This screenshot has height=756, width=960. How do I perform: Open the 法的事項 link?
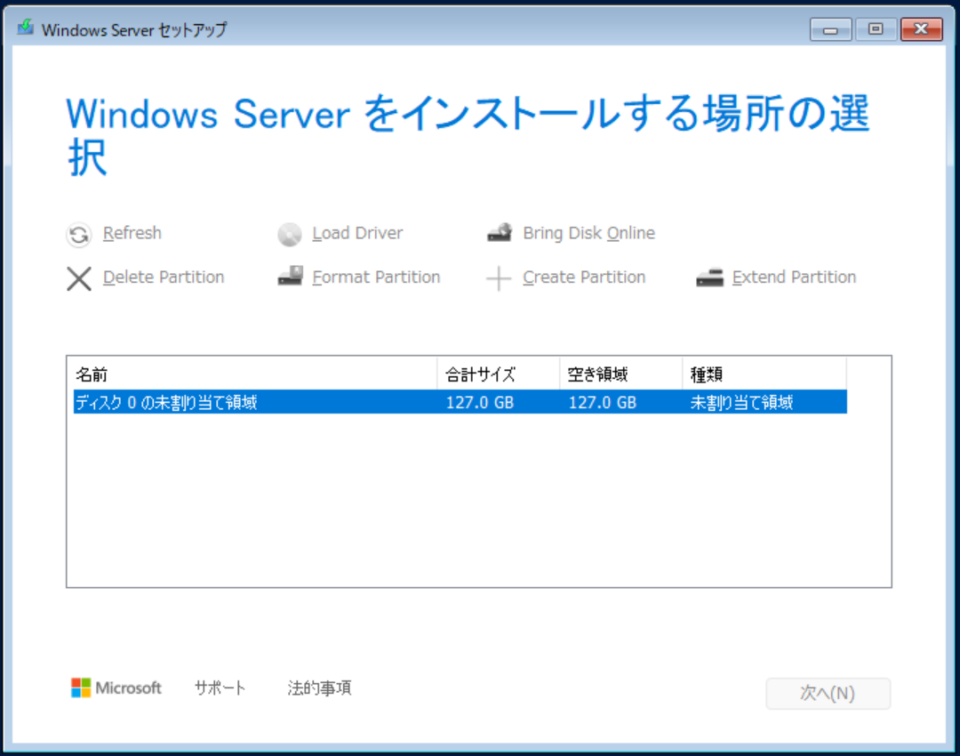click(320, 688)
